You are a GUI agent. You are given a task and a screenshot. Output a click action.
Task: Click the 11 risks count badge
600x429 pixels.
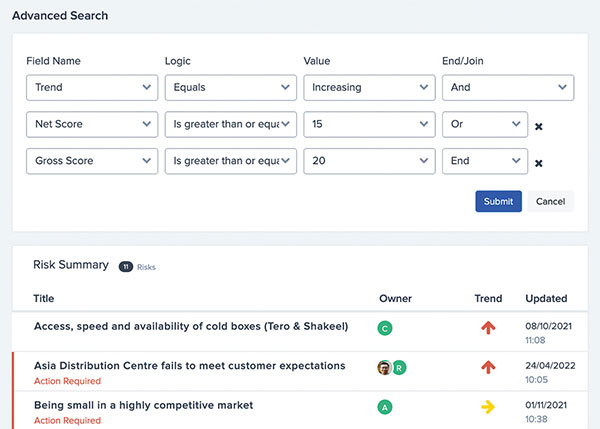126,267
